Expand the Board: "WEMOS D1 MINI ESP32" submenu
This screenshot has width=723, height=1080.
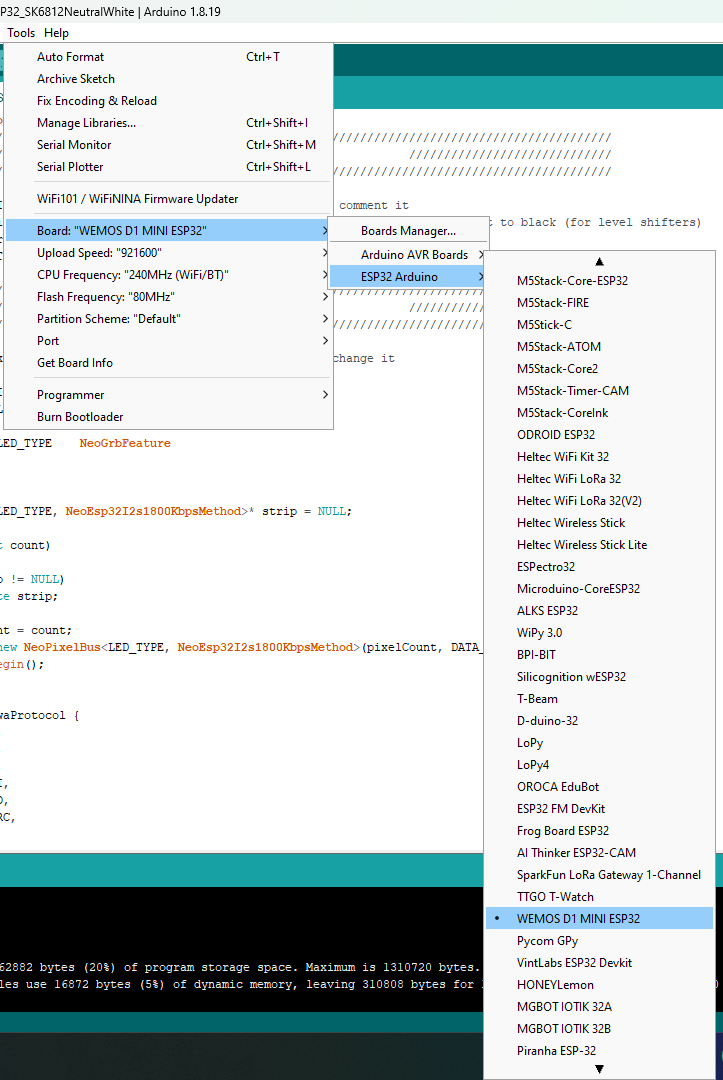(x=169, y=230)
